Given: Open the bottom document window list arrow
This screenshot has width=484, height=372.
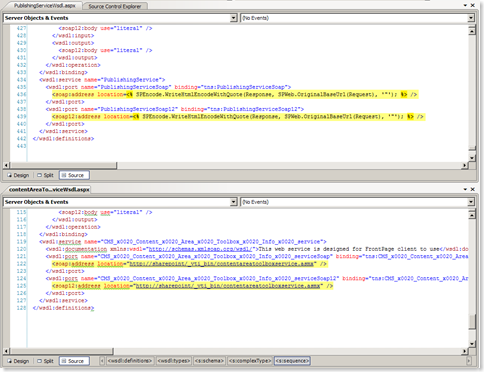Looking at the screenshot, I should 465,189.
